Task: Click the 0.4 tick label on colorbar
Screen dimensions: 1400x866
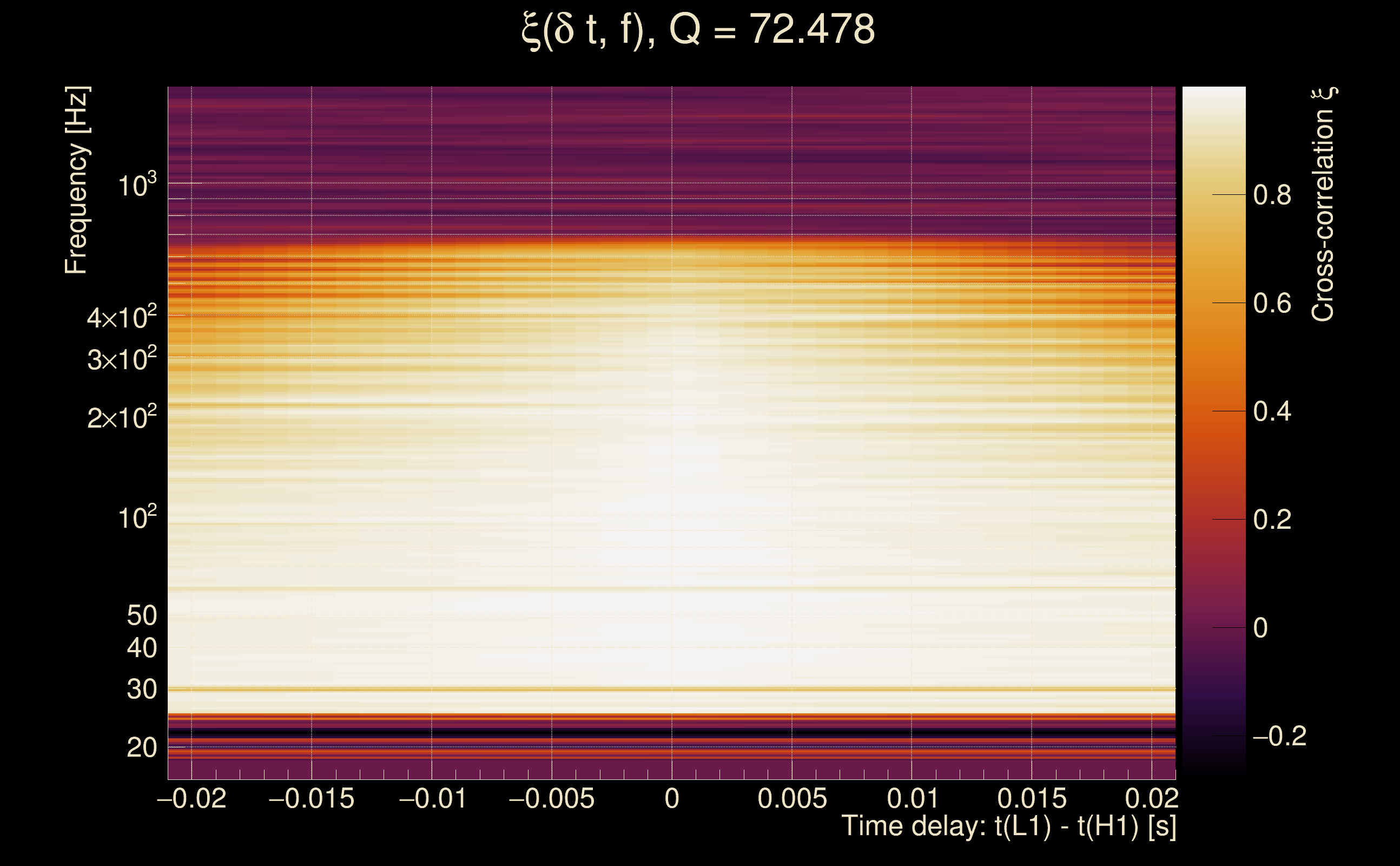Action: point(1272,411)
